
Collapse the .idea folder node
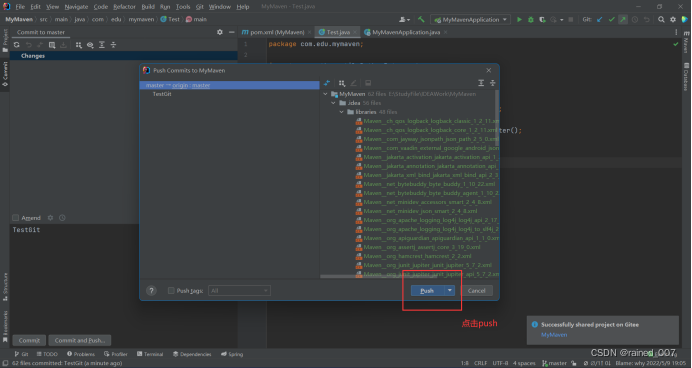[334, 103]
